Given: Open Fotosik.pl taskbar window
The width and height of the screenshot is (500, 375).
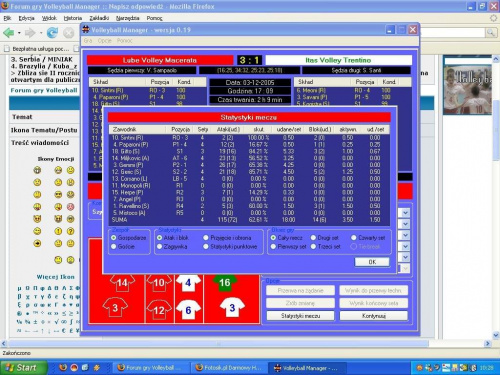Looking at the screenshot, I should (x=229, y=368).
